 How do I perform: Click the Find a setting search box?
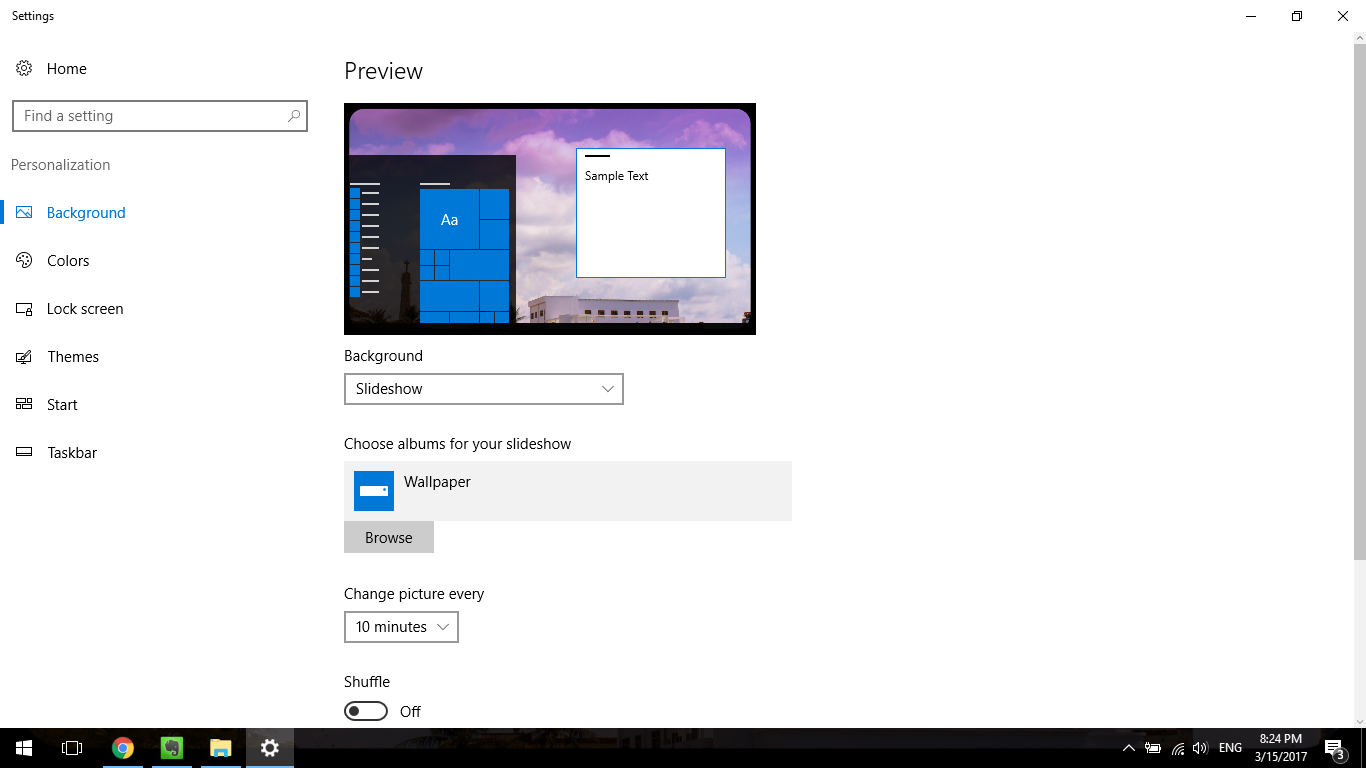[x=160, y=116]
